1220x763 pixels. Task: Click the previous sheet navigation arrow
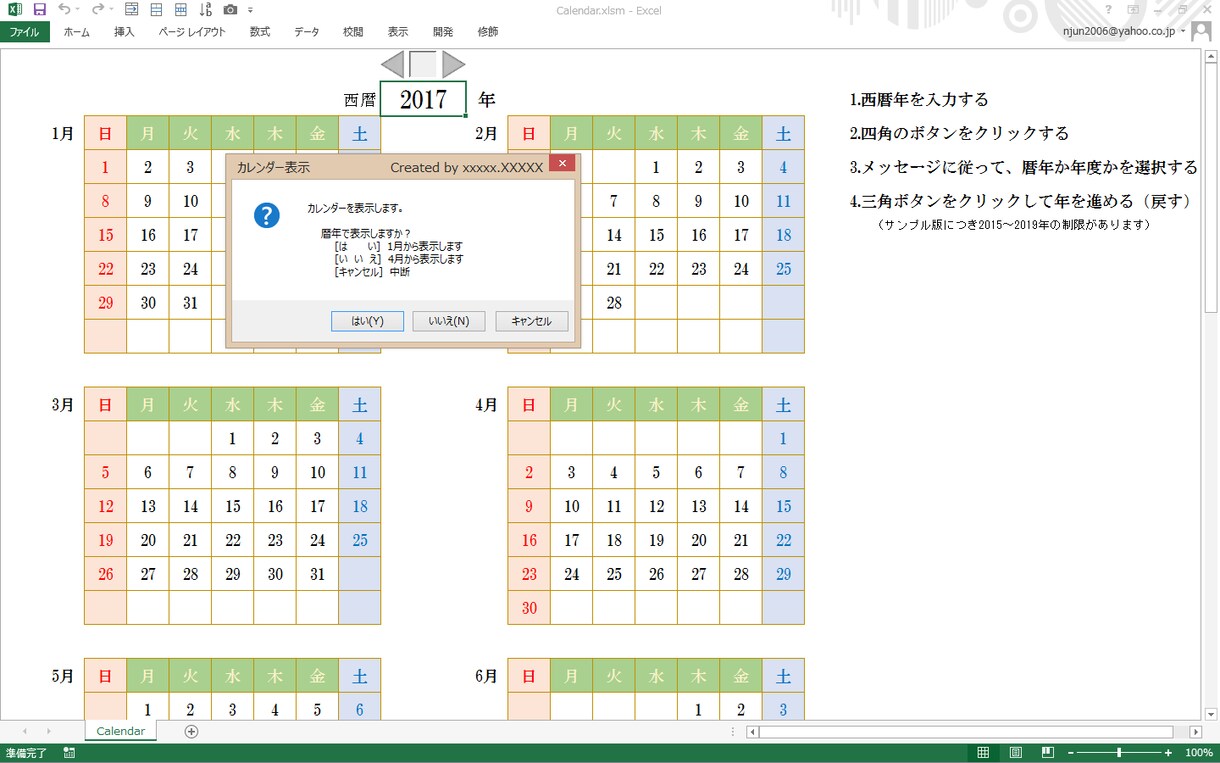tap(23, 731)
